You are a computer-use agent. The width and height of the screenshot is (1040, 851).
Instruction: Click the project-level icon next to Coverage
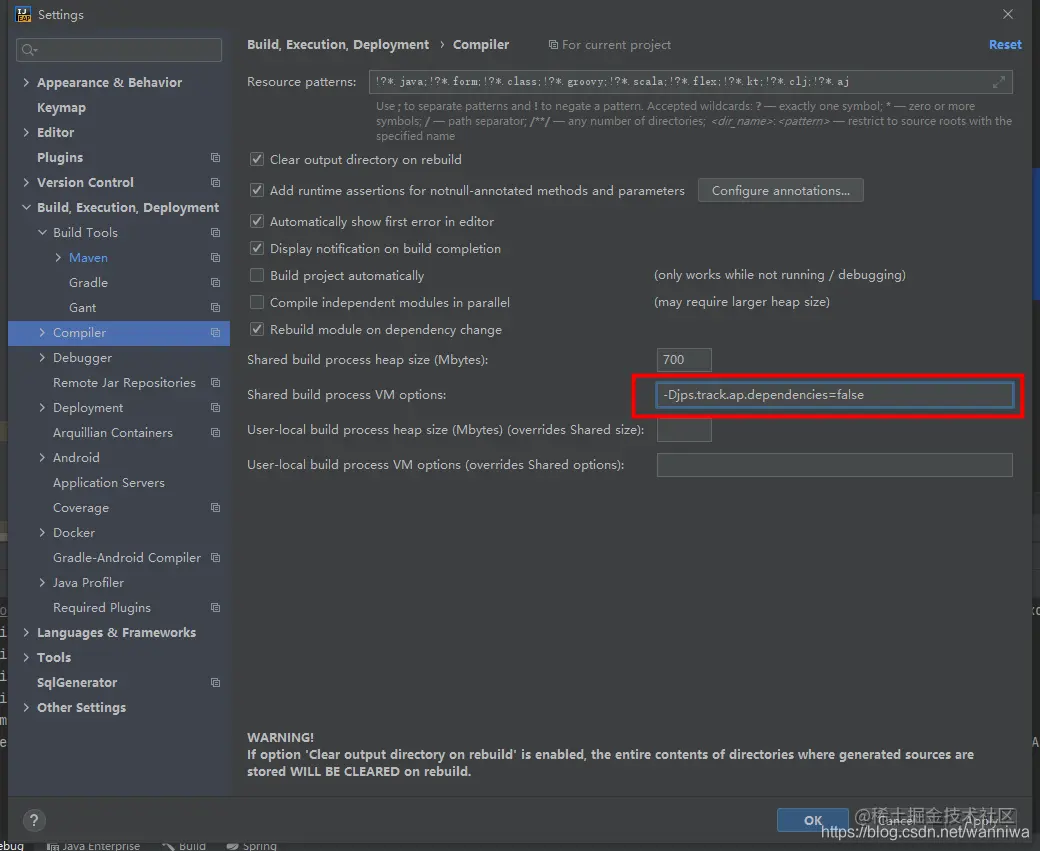tap(216, 507)
